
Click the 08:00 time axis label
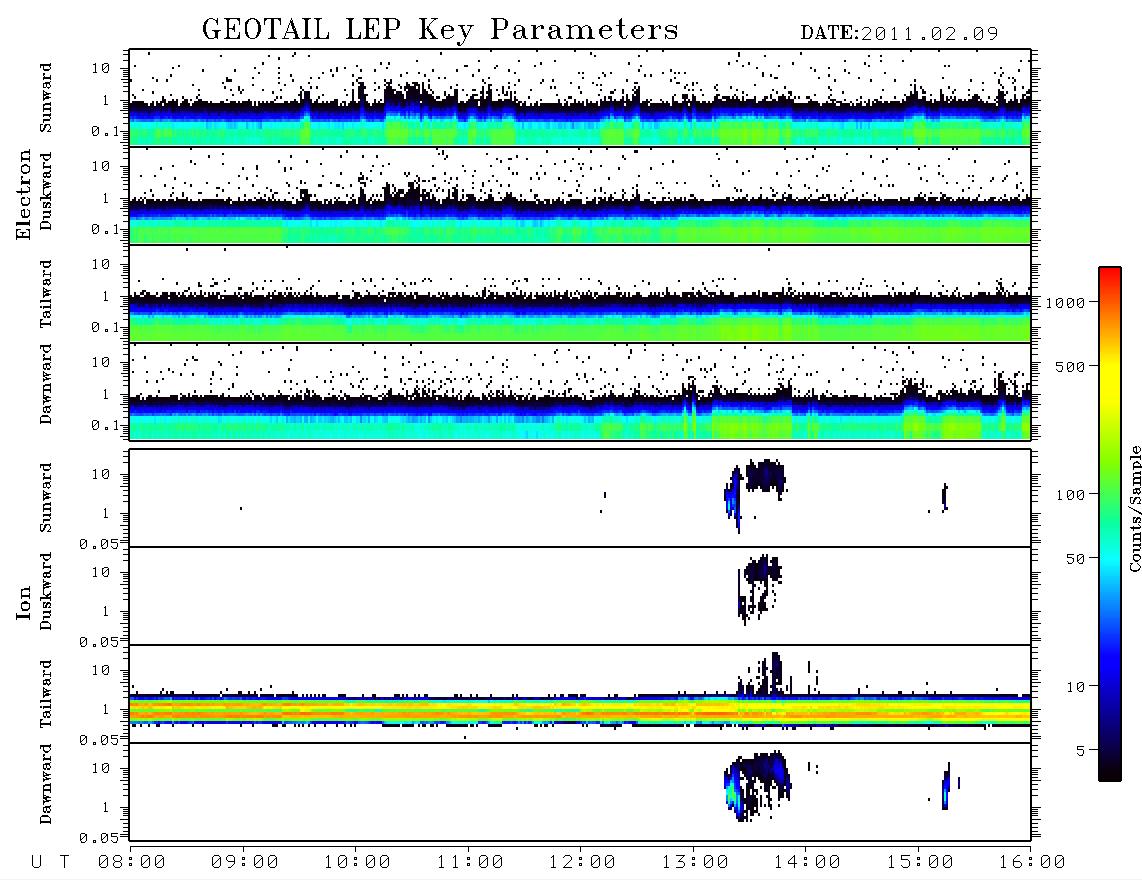coord(132,863)
